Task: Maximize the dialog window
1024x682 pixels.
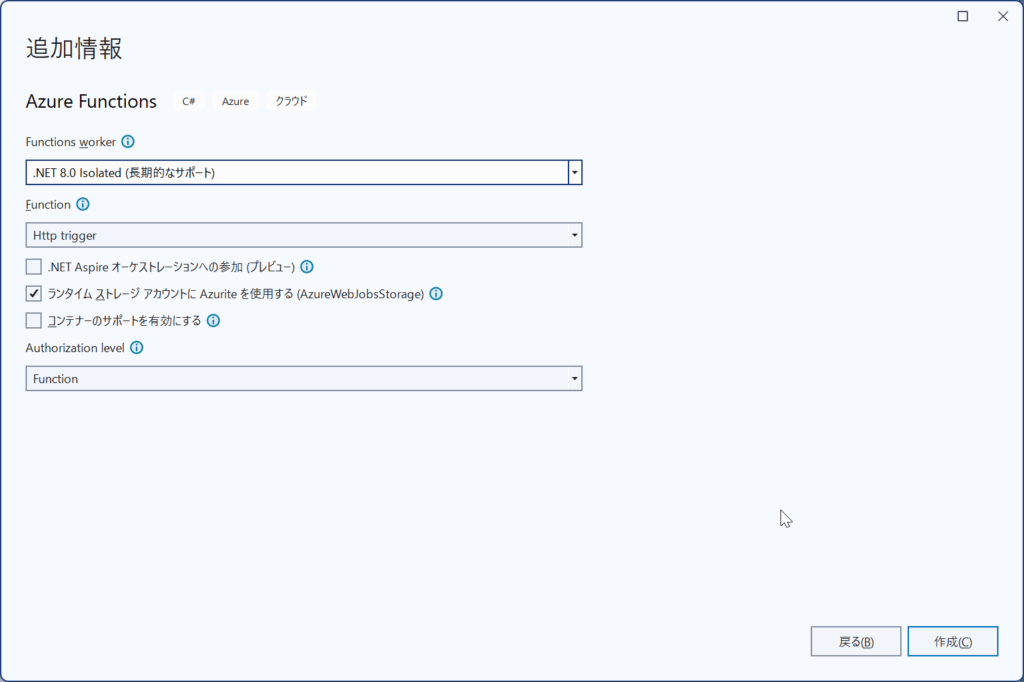Action: tap(963, 16)
